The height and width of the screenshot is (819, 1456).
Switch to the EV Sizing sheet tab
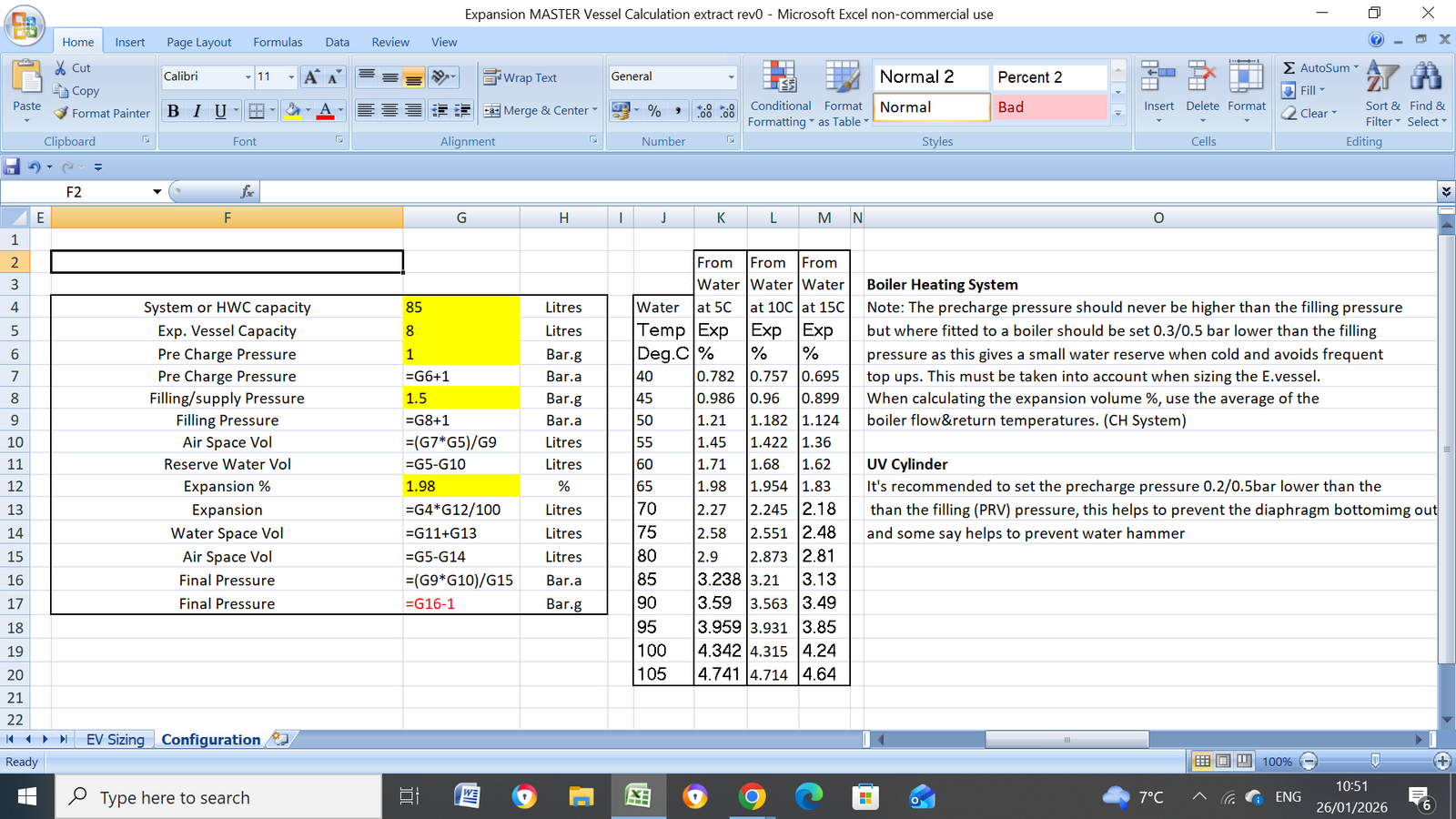pyautogui.click(x=115, y=740)
